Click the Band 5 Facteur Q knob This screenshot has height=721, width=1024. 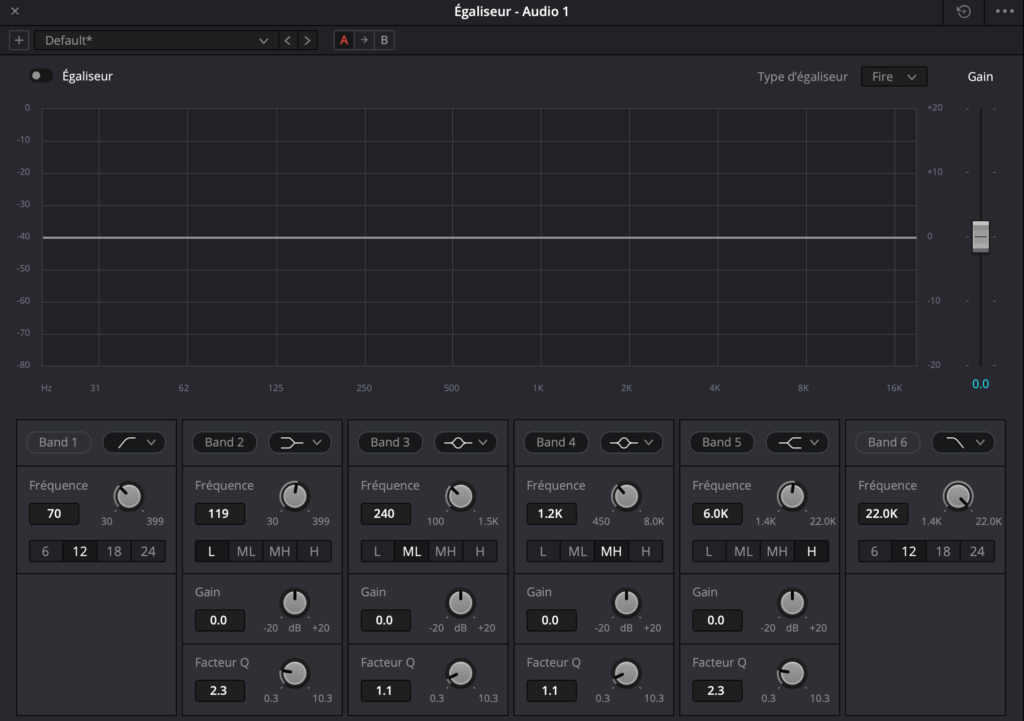tap(792, 673)
